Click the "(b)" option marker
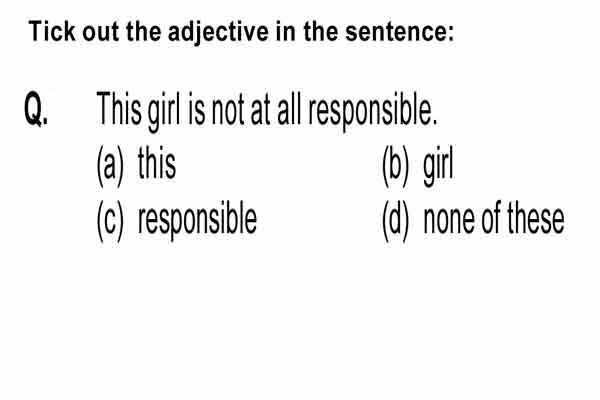The image size is (600, 400). [x=396, y=166]
